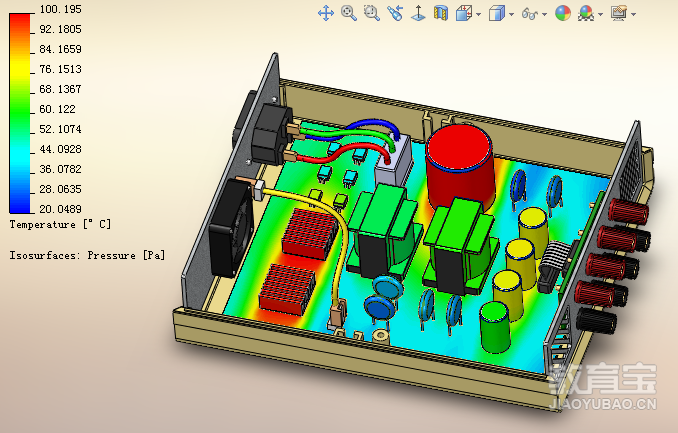
Task: Click the Display Style cube icon
Action: pyautogui.click(x=497, y=13)
